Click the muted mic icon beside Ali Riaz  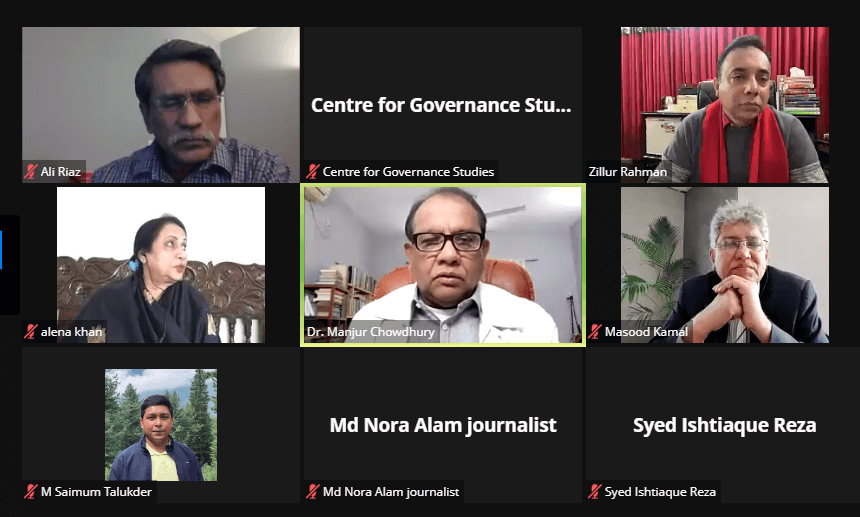click(x=31, y=172)
